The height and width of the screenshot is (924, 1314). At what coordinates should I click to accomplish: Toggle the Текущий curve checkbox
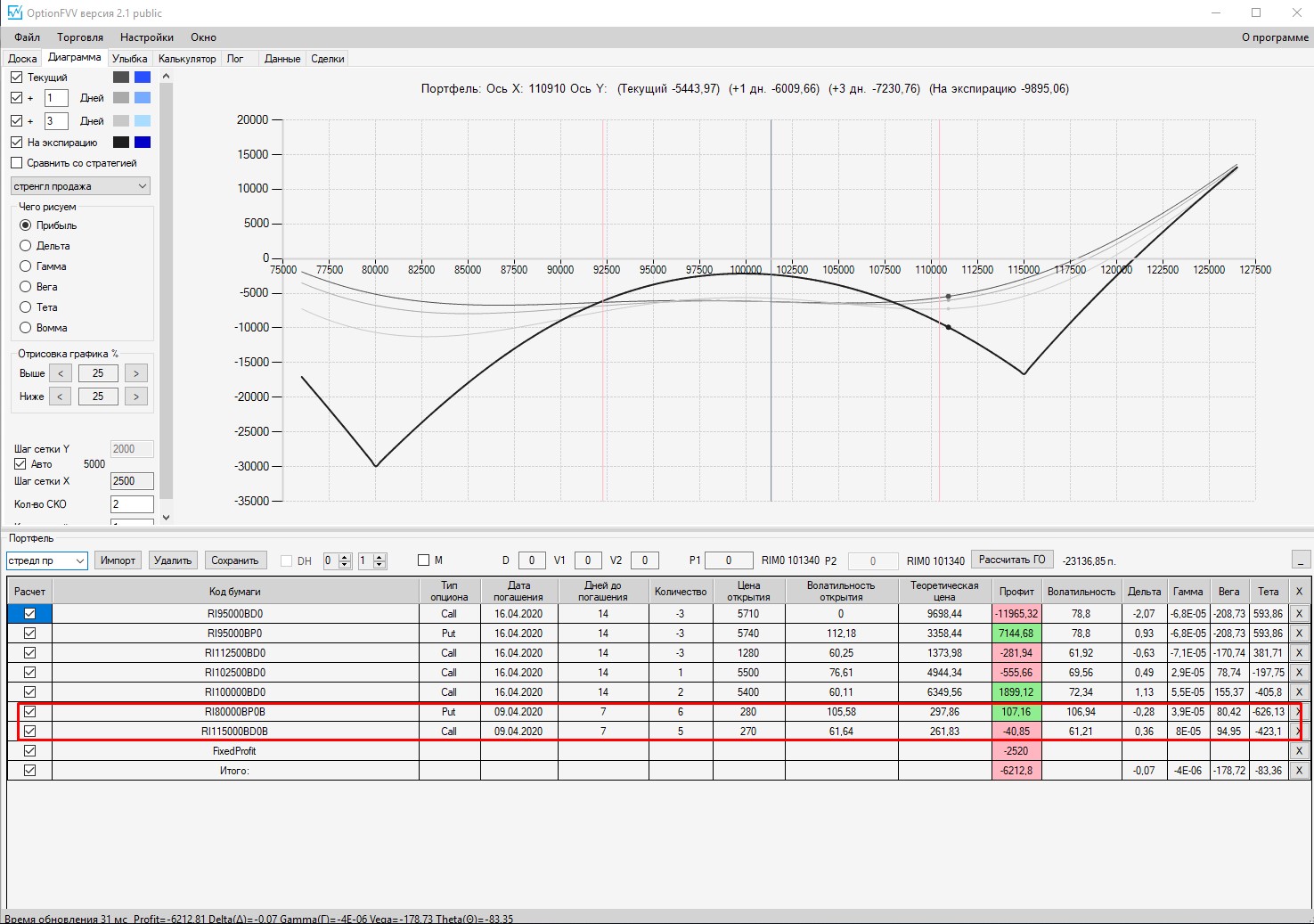17,78
